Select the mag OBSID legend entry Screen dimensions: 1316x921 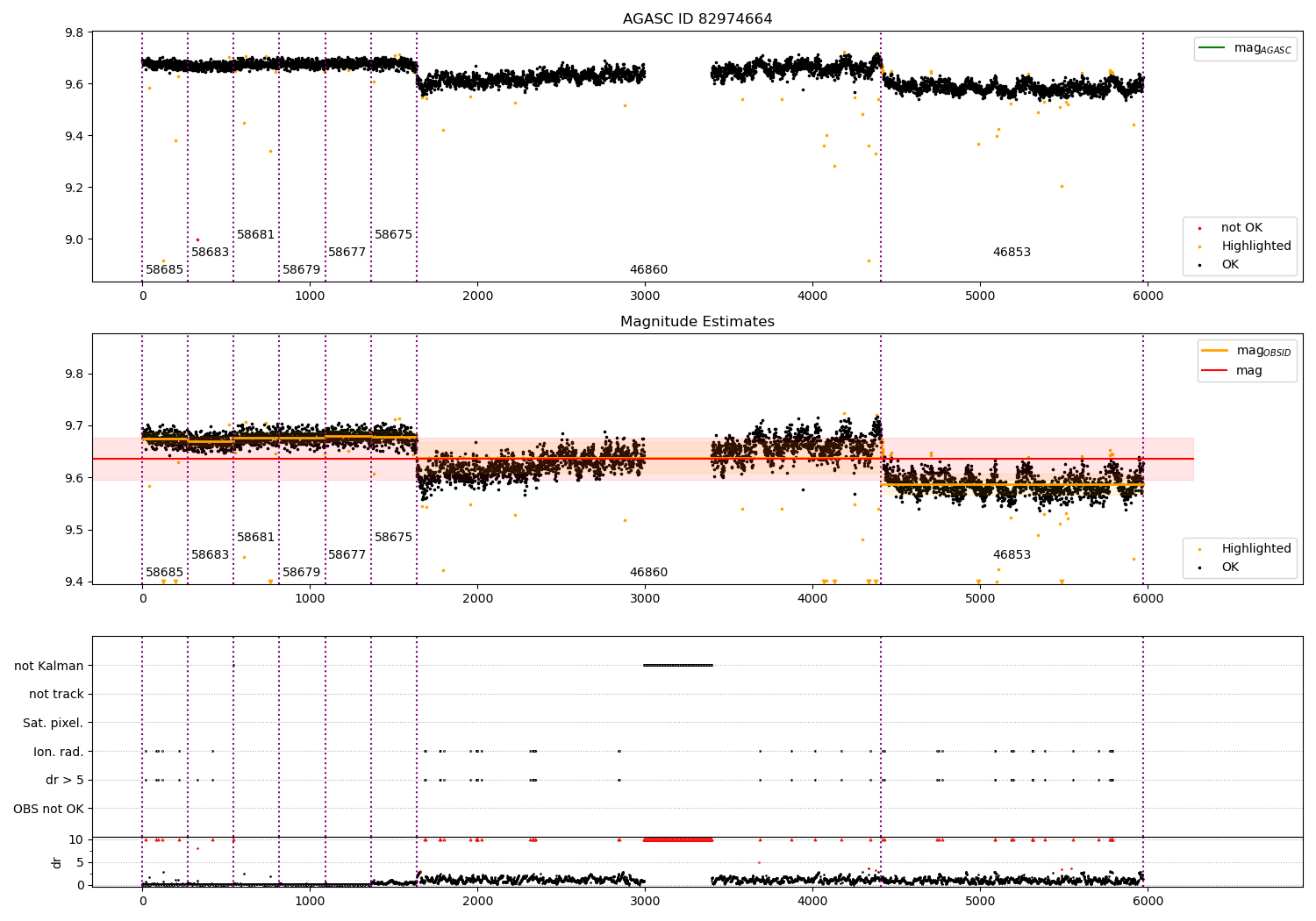[x=1247, y=351]
